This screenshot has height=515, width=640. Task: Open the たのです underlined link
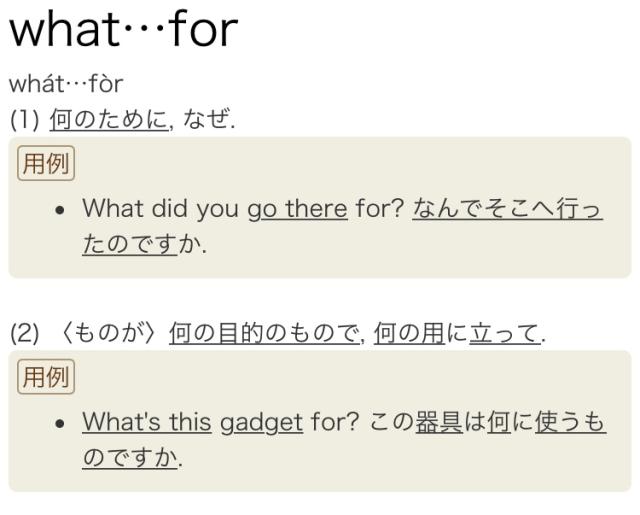coord(130,244)
